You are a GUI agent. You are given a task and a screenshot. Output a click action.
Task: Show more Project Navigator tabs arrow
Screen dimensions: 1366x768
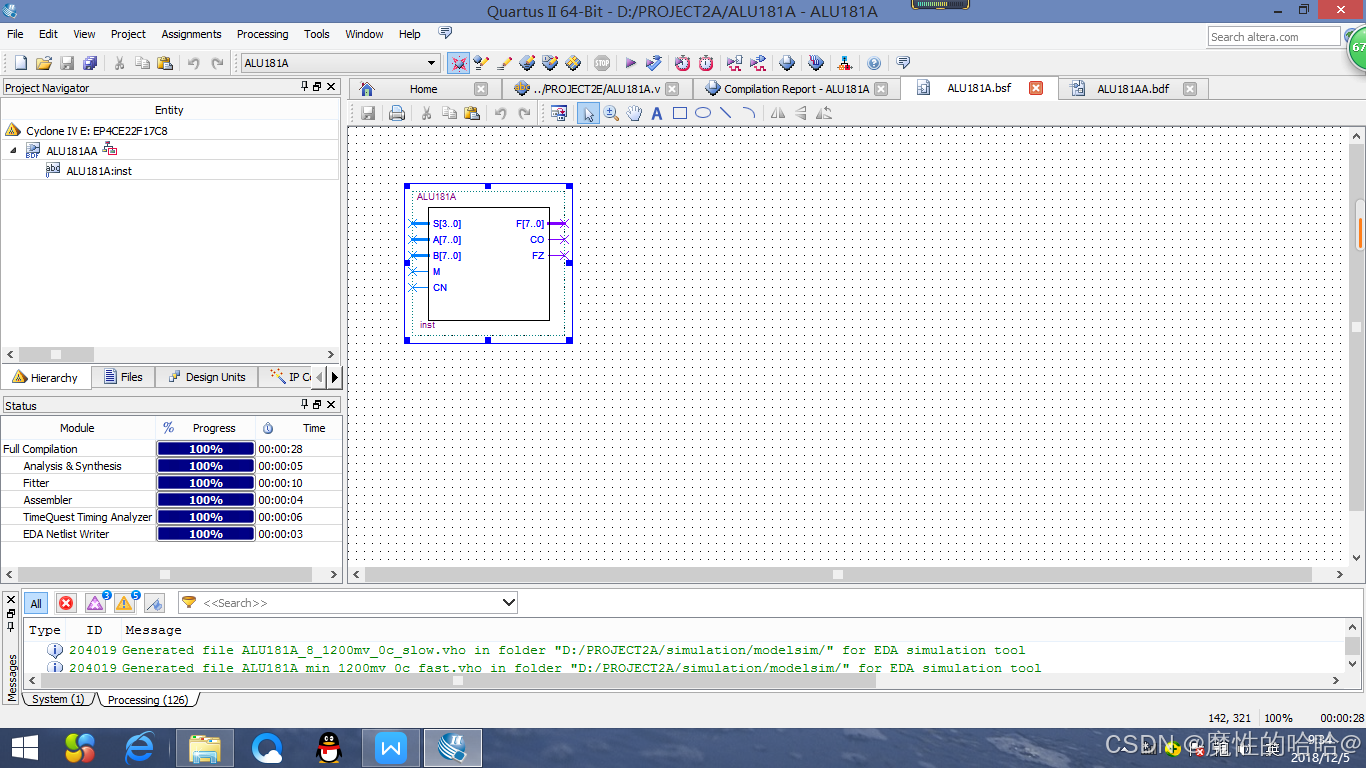334,377
